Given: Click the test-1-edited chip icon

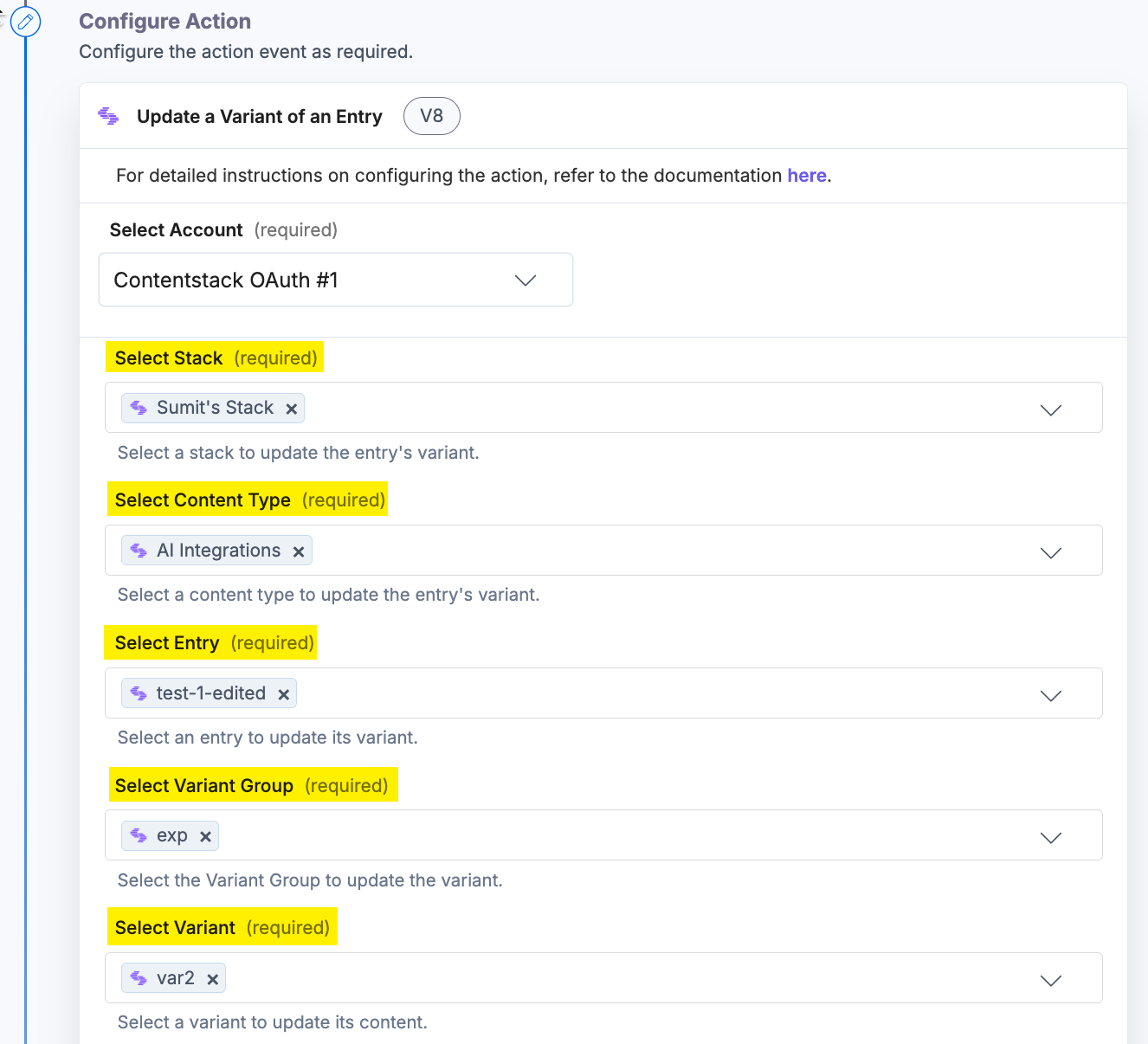Looking at the screenshot, I should pos(139,693).
